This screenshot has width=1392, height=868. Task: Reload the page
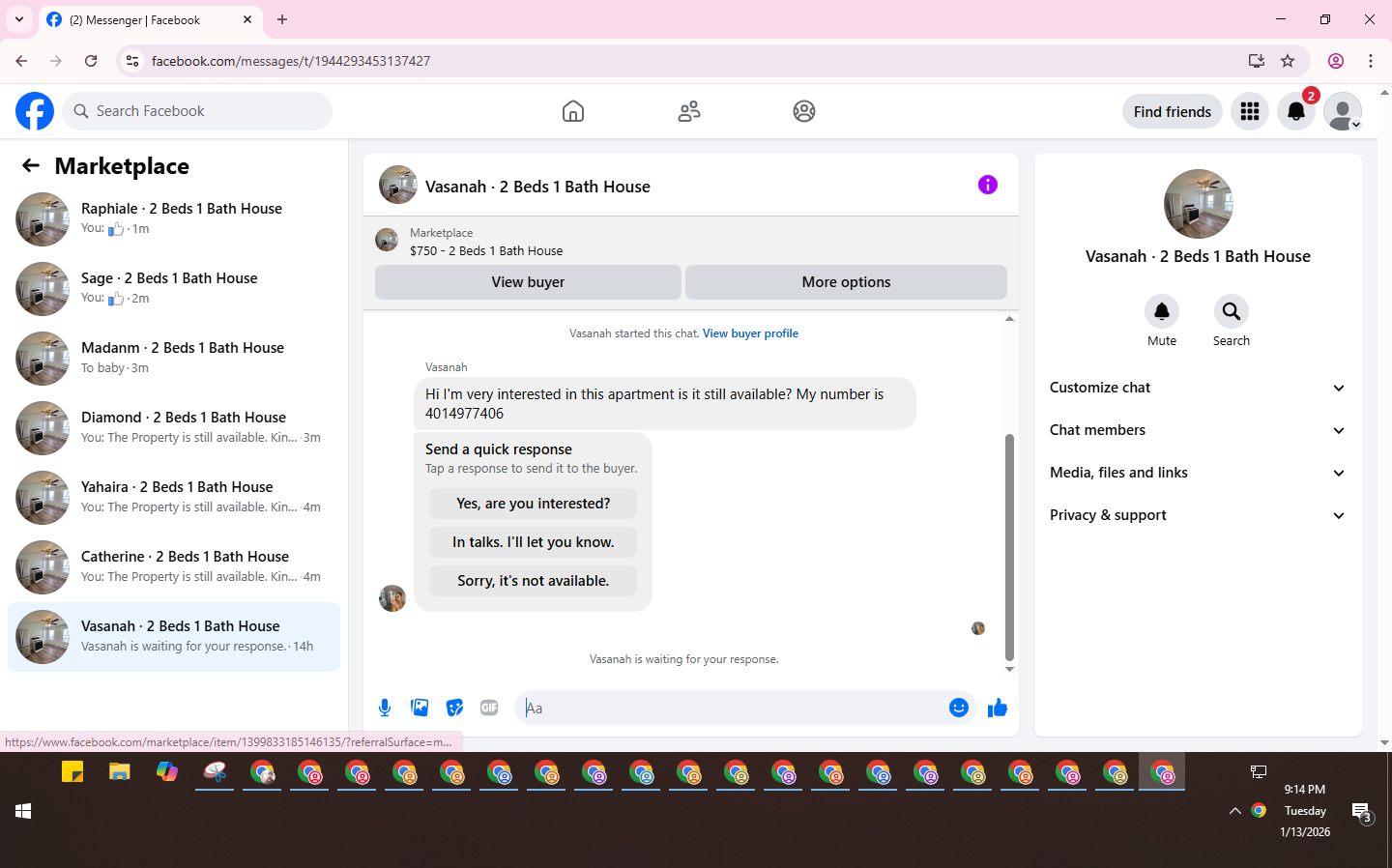click(x=91, y=61)
